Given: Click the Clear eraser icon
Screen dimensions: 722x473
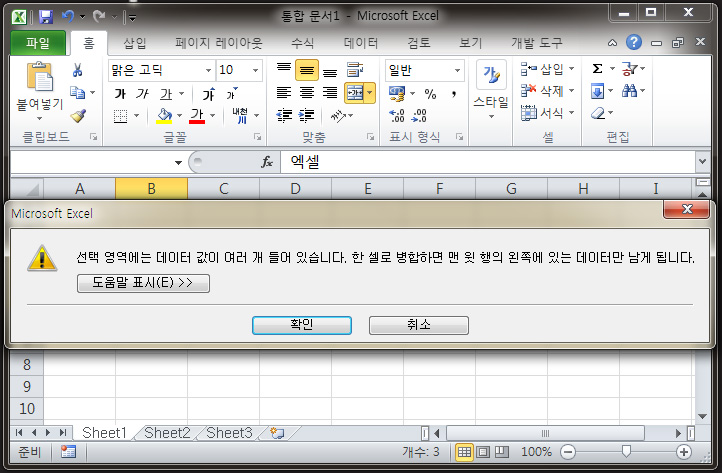Looking at the screenshot, I should tap(598, 112).
